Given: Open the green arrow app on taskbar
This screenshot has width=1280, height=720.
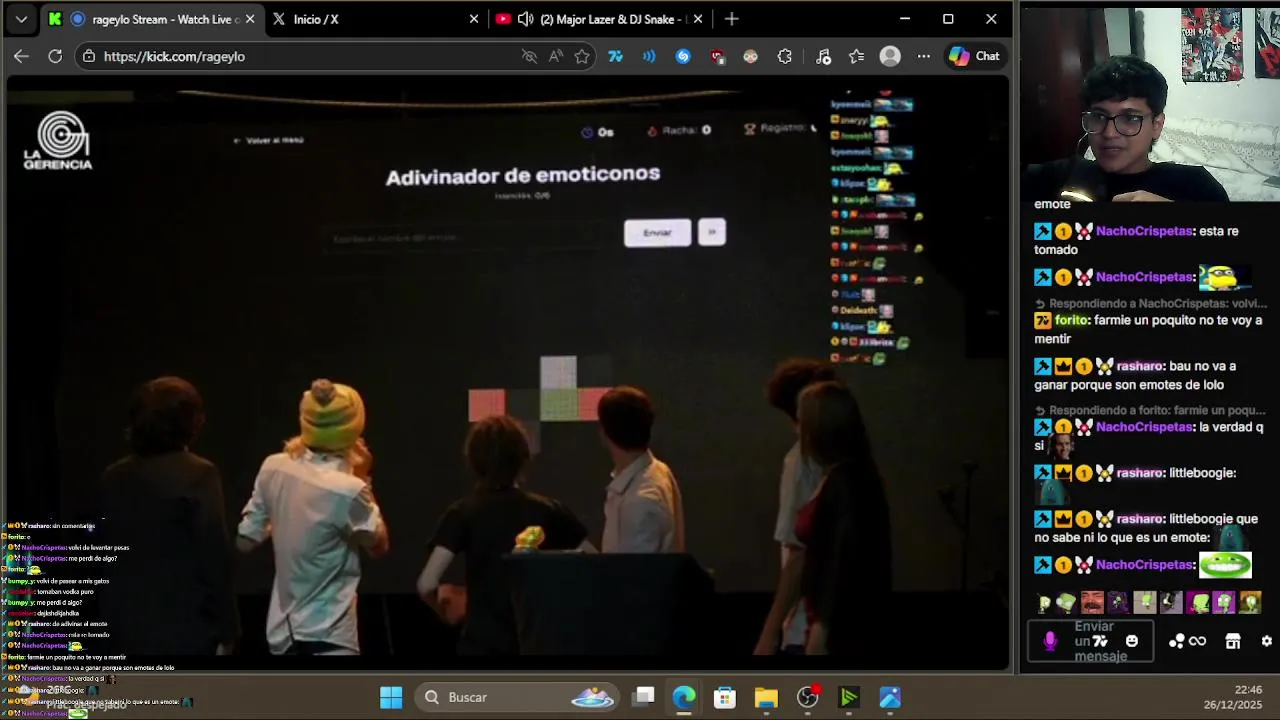Looking at the screenshot, I should coord(849,697).
